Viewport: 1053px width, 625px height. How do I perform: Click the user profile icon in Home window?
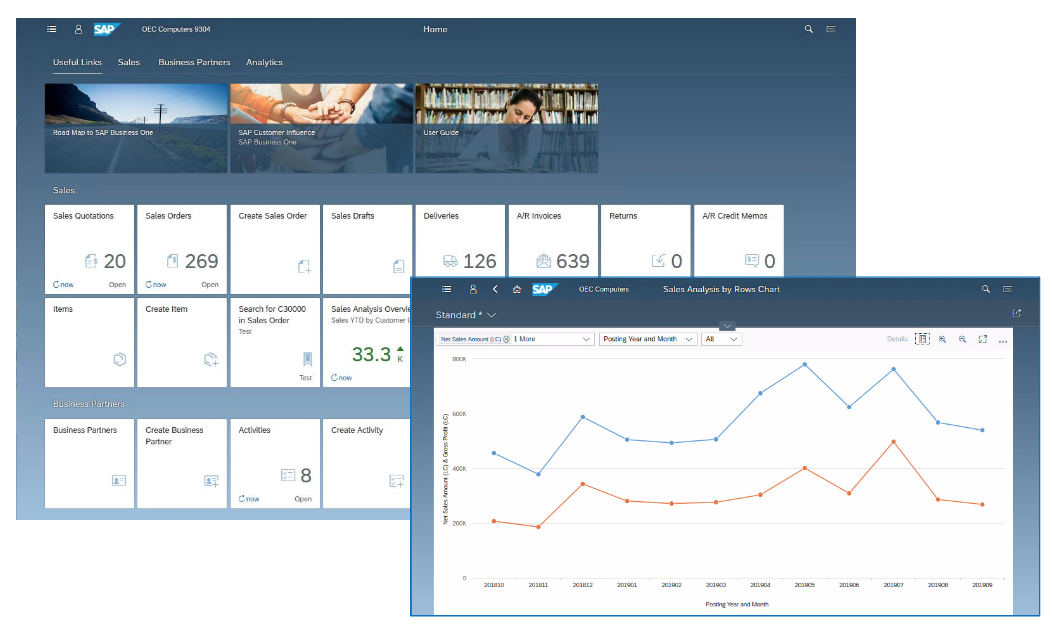[79, 30]
